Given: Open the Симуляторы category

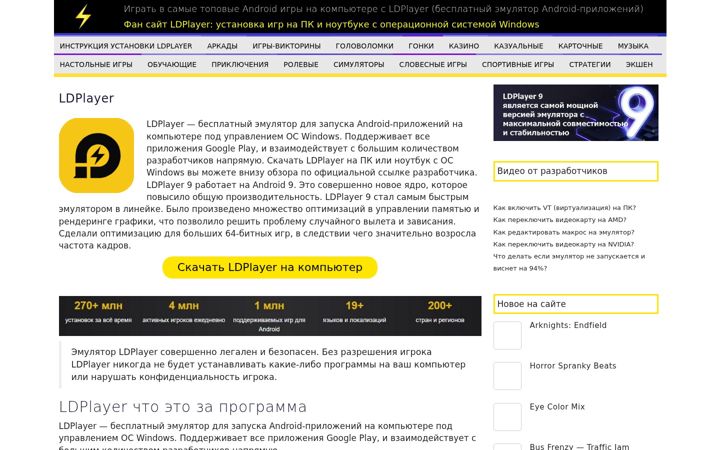Looking at the screenshot, I should click(359, 65).
